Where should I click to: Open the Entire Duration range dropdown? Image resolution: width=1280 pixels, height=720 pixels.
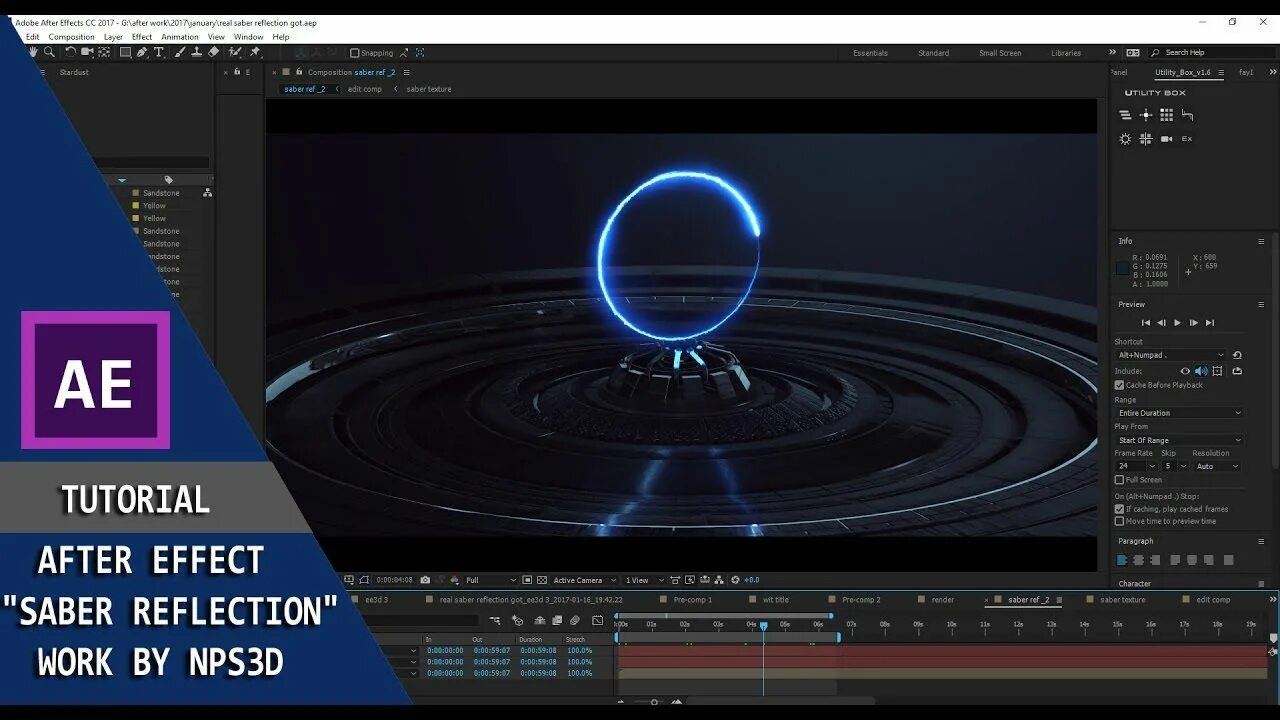(x=1179, y=413)
